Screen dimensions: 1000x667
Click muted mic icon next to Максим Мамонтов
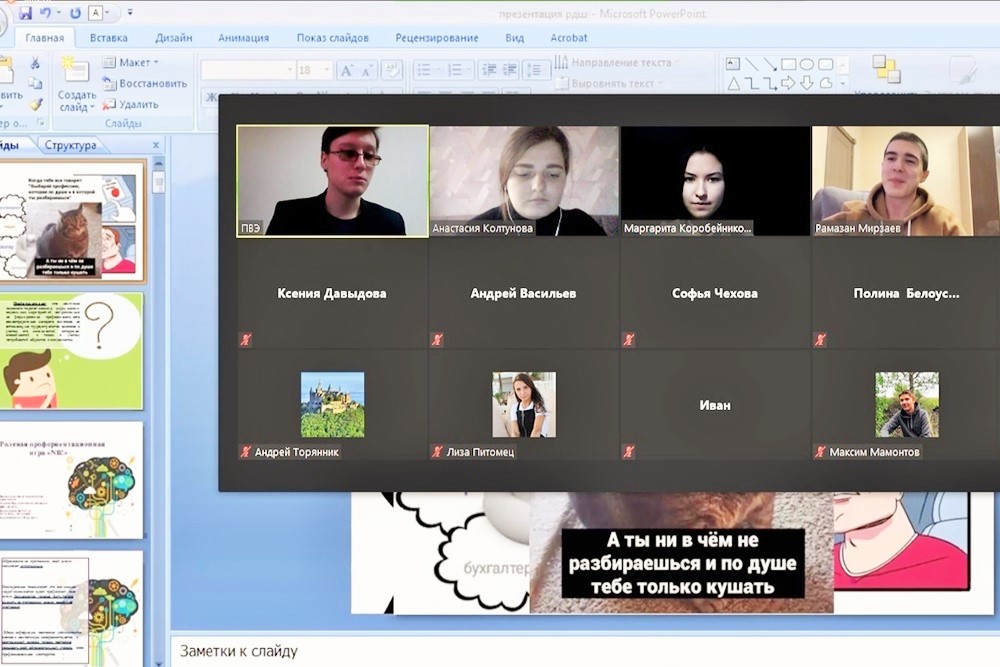820,452
